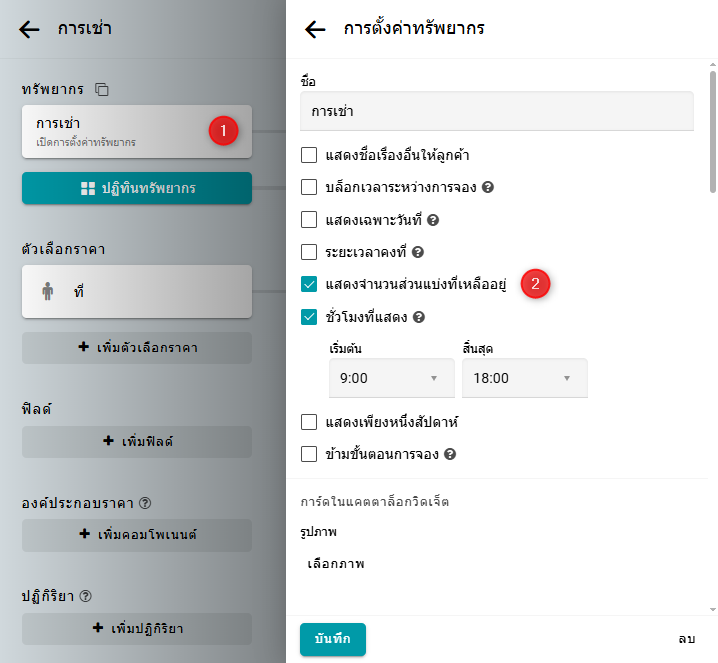Click the ลบ delete button

685,639
